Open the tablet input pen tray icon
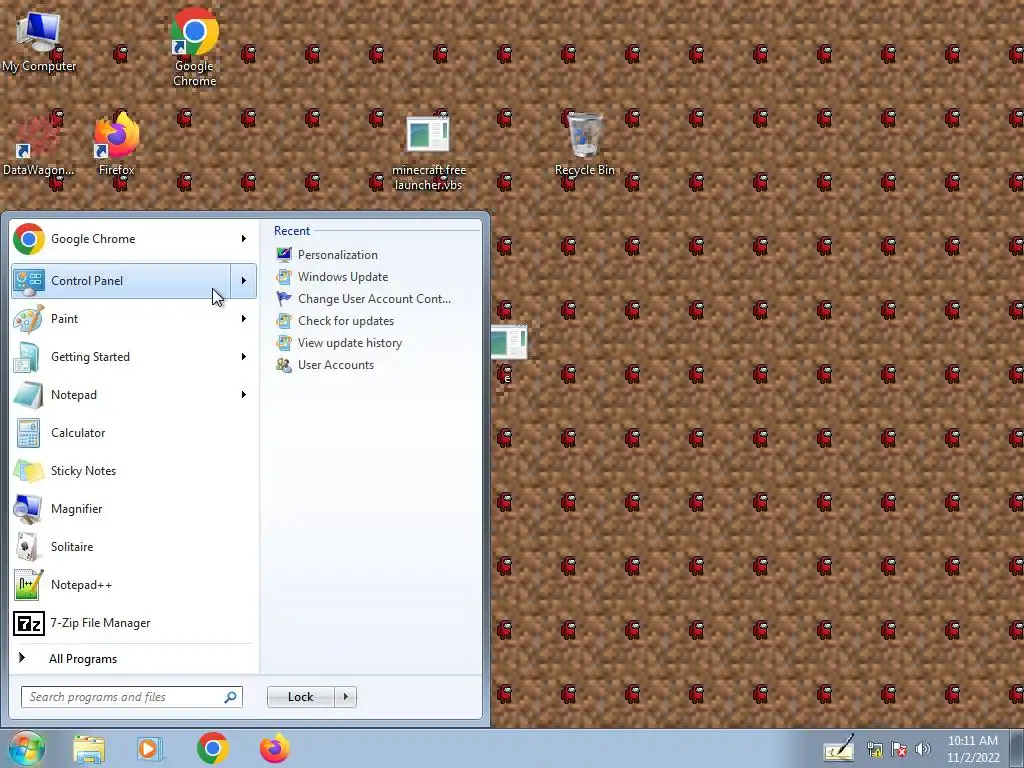This screenshot has width=1024, height=768. (839, 749)
